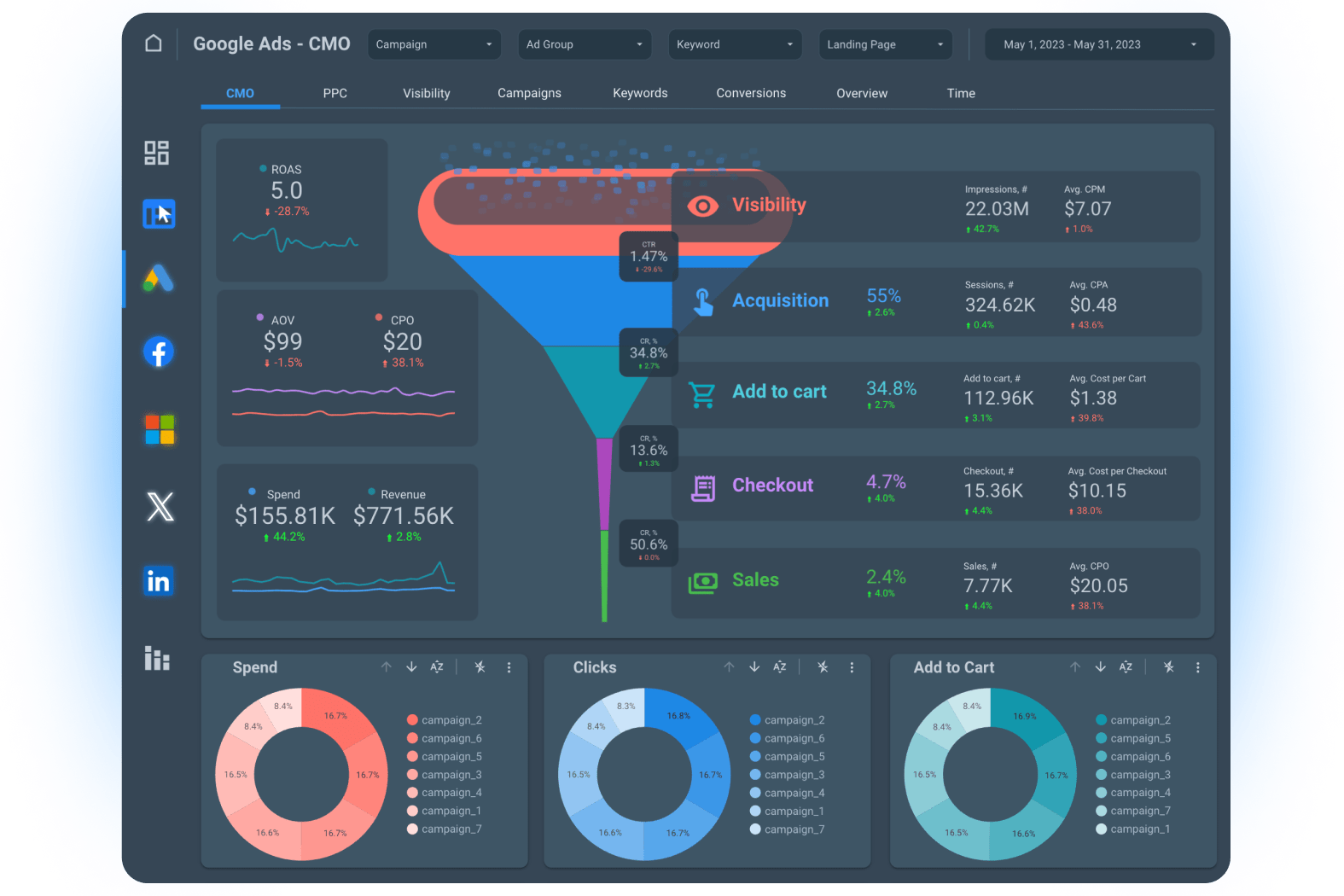Open the Ad Group filter dropdown
The height and width of the screenshot is (896, 1344).
coord(585,44)
